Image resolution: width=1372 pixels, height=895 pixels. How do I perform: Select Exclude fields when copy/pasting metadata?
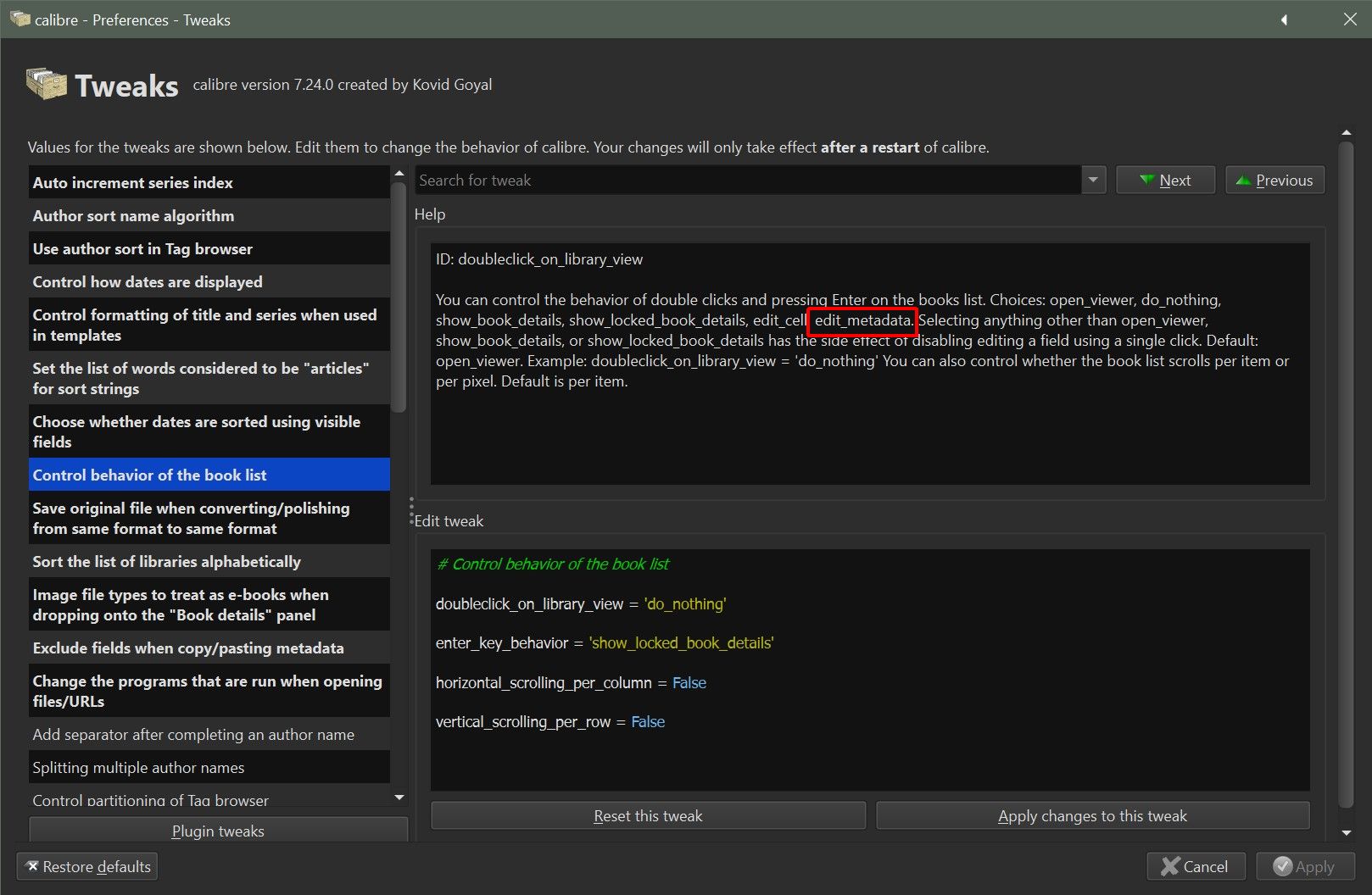[209, 648]
